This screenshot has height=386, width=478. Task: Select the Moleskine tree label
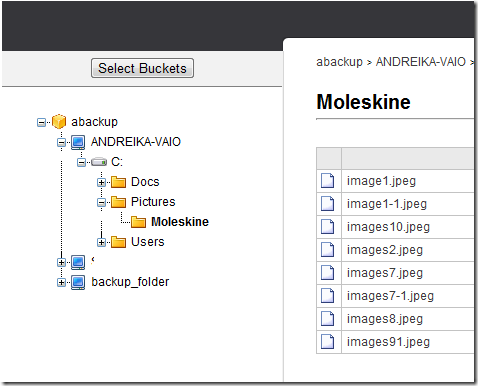(180, 222)
